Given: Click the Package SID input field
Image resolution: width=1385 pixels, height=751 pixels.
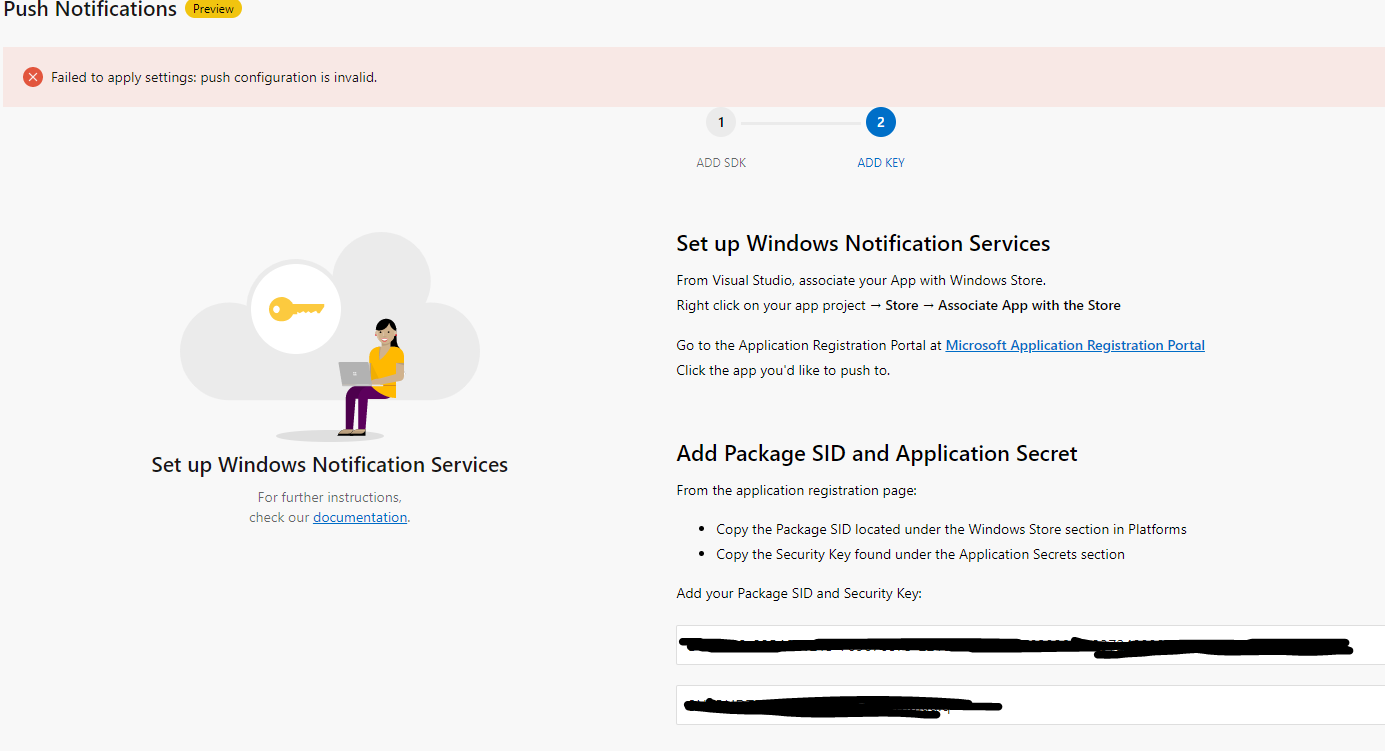Looking at the screenshot, I should (x=1030, y=645).
